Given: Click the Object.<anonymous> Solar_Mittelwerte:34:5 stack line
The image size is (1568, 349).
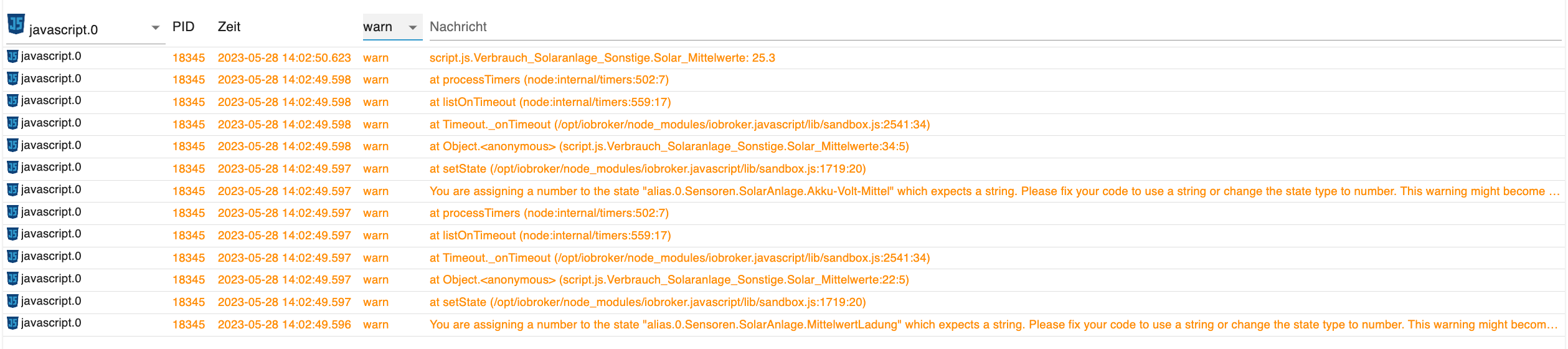Looking at the screenshot, I should pyautogui.click(x=669, y=146).
